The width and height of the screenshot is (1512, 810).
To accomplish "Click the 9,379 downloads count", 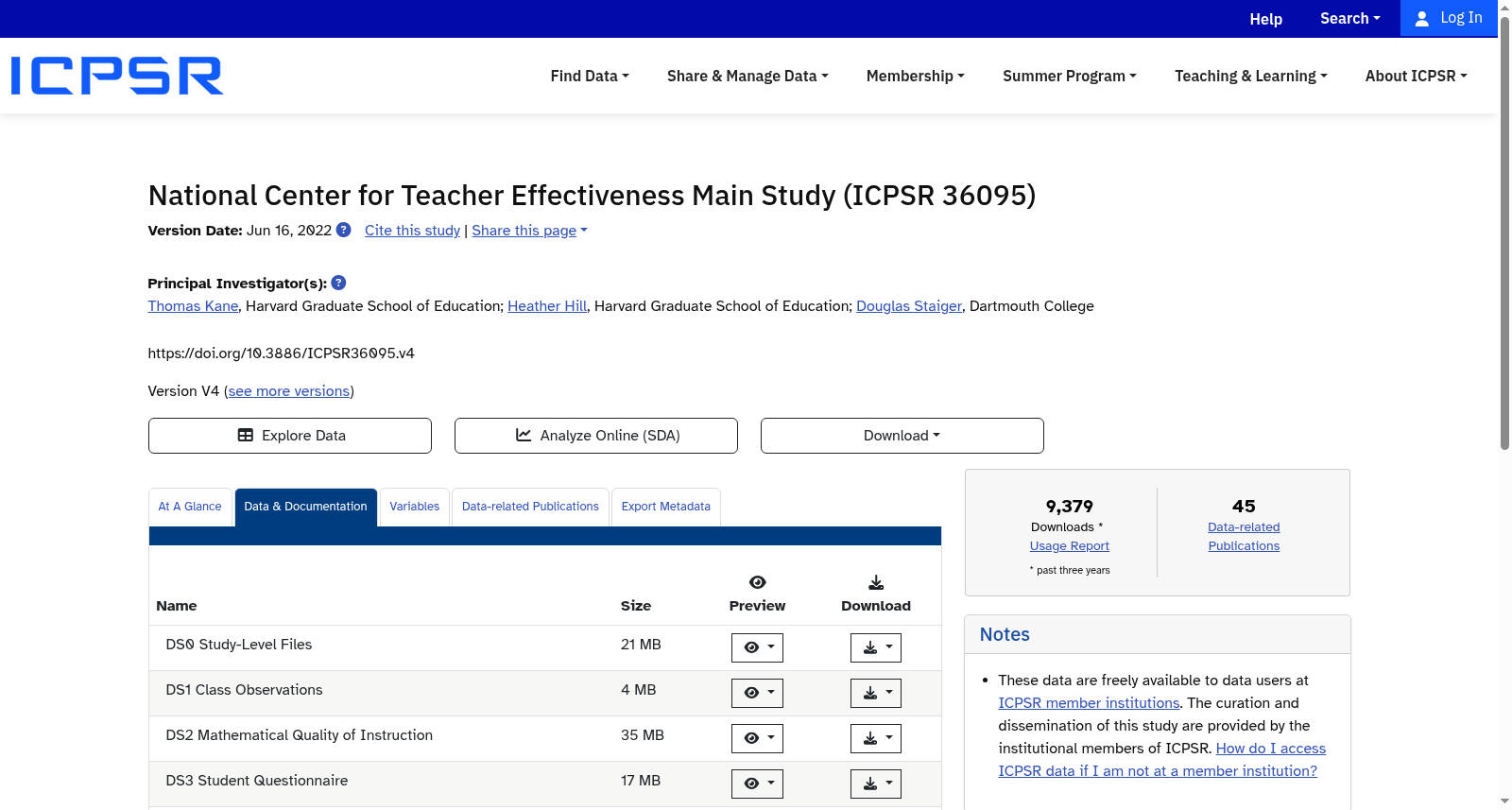I will click(x=1070, y=507).
